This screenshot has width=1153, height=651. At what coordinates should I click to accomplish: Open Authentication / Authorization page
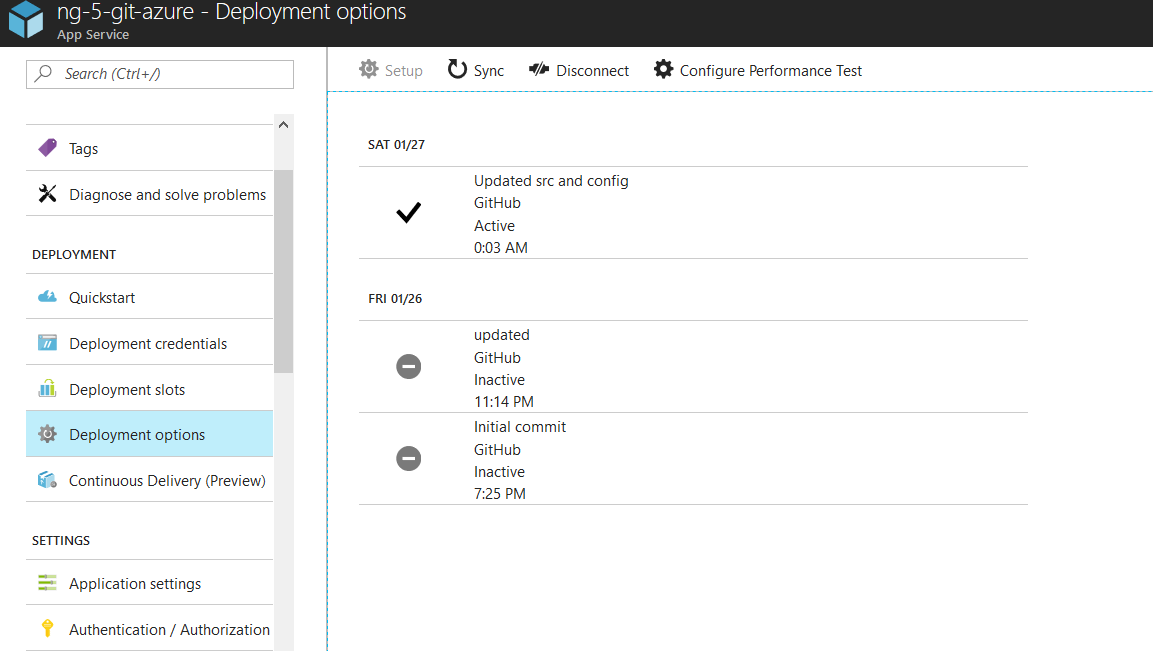click(x=149, y=629)
